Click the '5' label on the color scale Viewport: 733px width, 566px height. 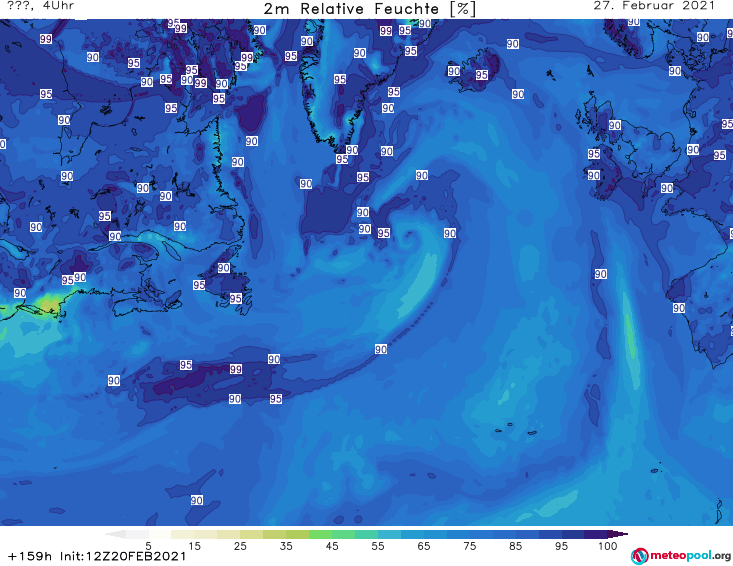148,546
